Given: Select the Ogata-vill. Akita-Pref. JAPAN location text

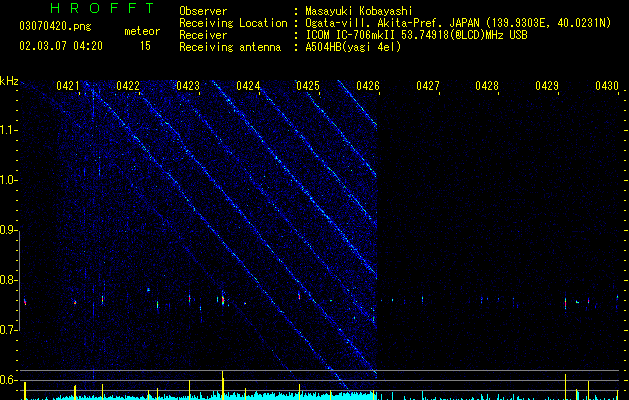Looking at the screenshot, I should click(x=392, y=23).
